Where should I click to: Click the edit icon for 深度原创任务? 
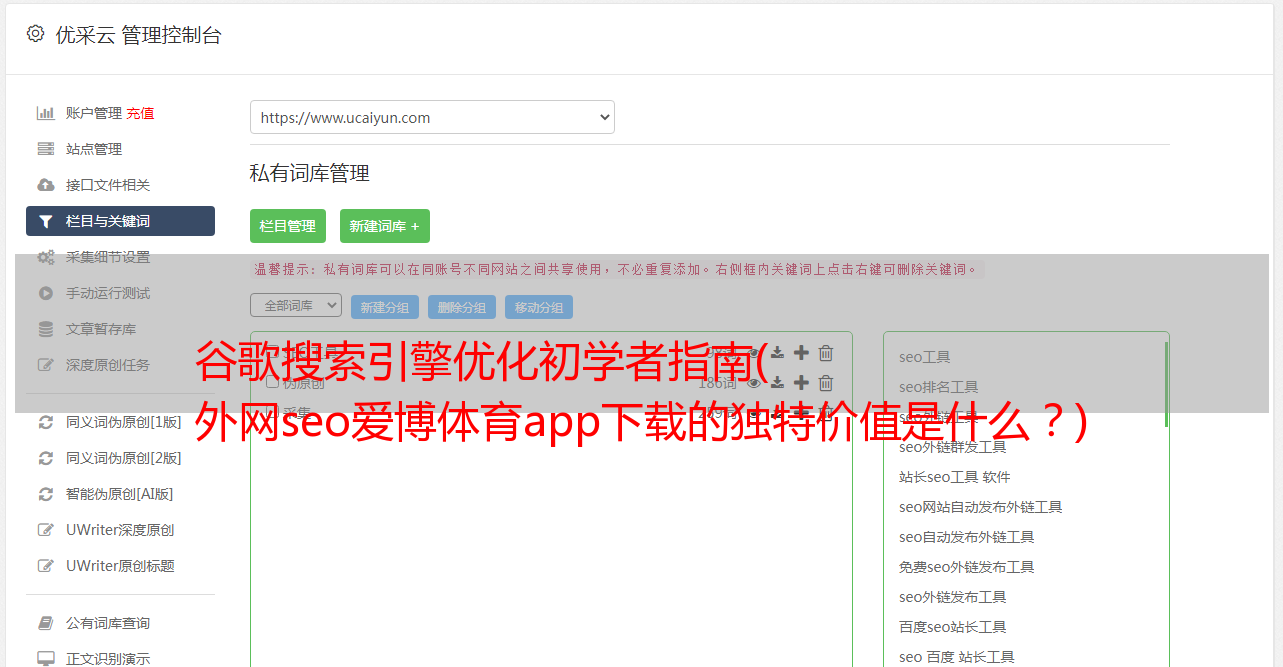(x=46, y=365)
